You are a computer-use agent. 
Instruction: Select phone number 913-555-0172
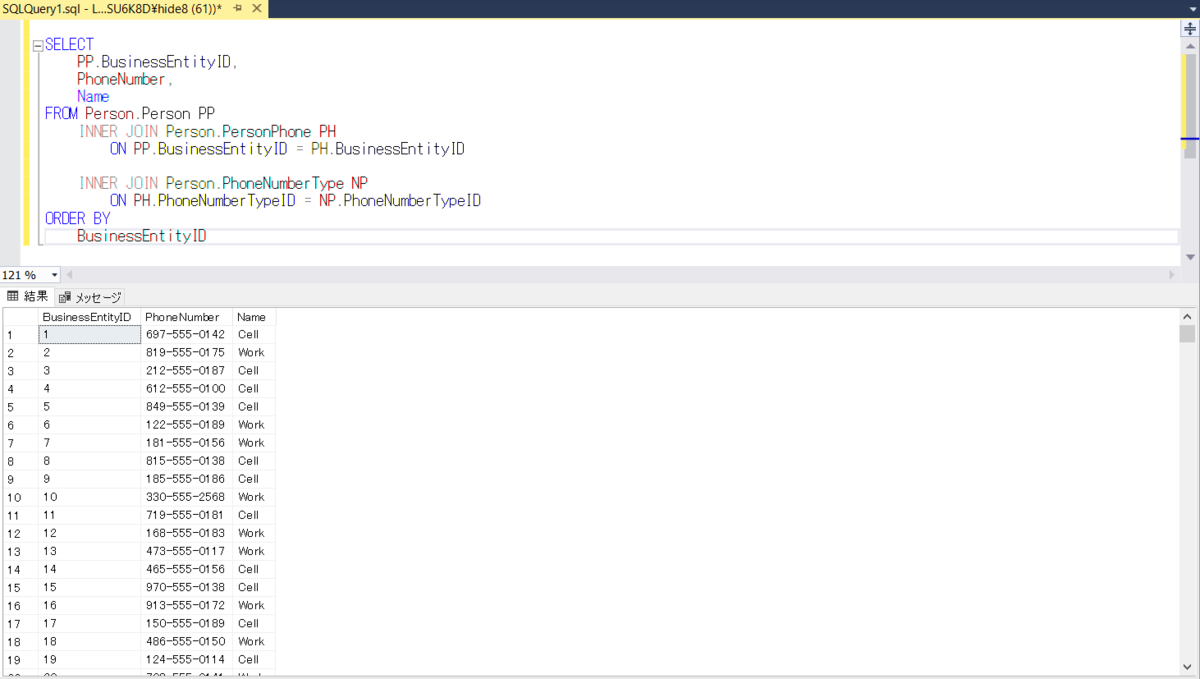186,605
